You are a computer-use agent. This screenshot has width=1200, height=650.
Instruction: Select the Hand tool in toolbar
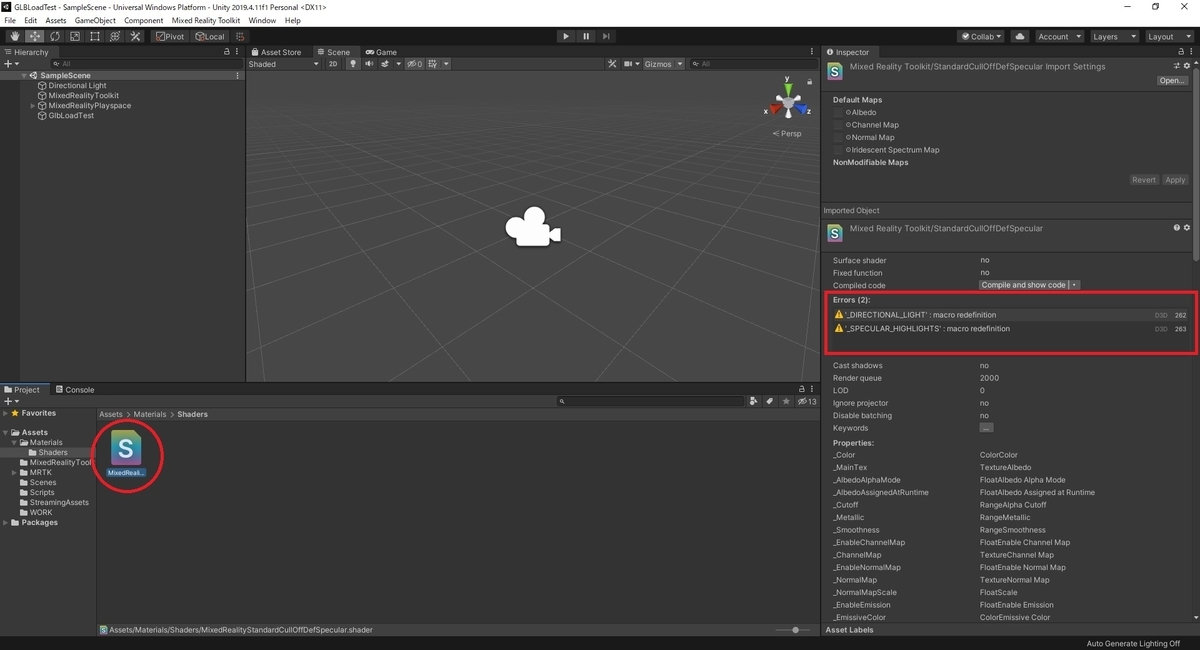tap(14, 37)
